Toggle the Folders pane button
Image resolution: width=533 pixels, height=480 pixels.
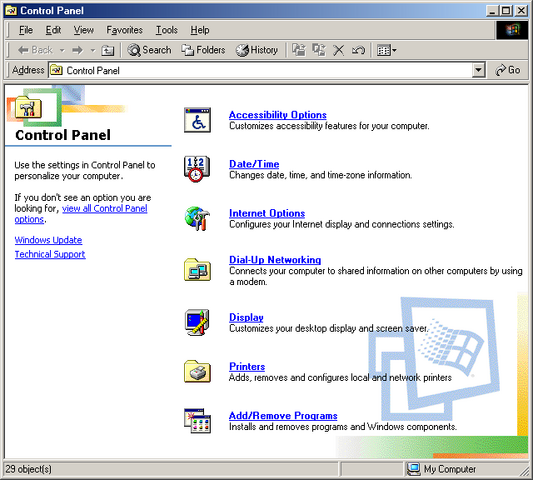203,50
